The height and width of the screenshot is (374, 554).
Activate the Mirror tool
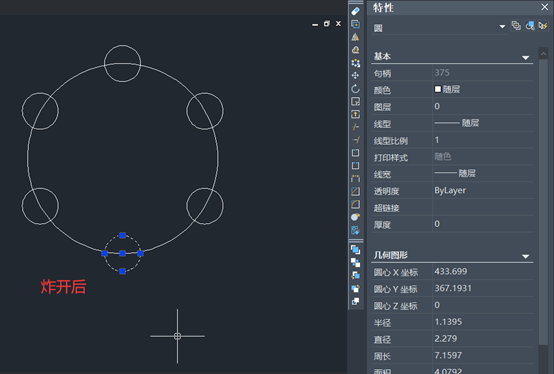pyautogui.click(x=355, y=37)
